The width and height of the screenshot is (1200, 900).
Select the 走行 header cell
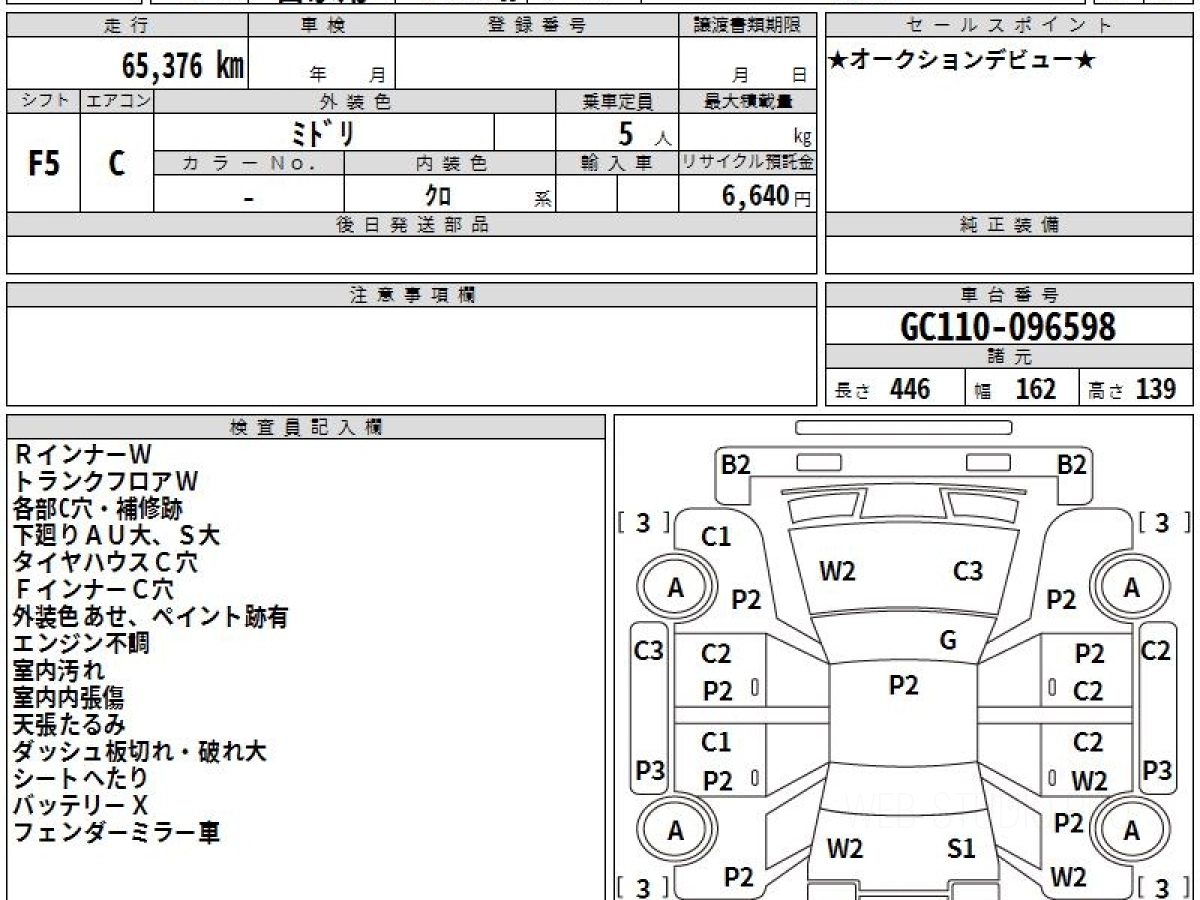[x=127, y=25]
